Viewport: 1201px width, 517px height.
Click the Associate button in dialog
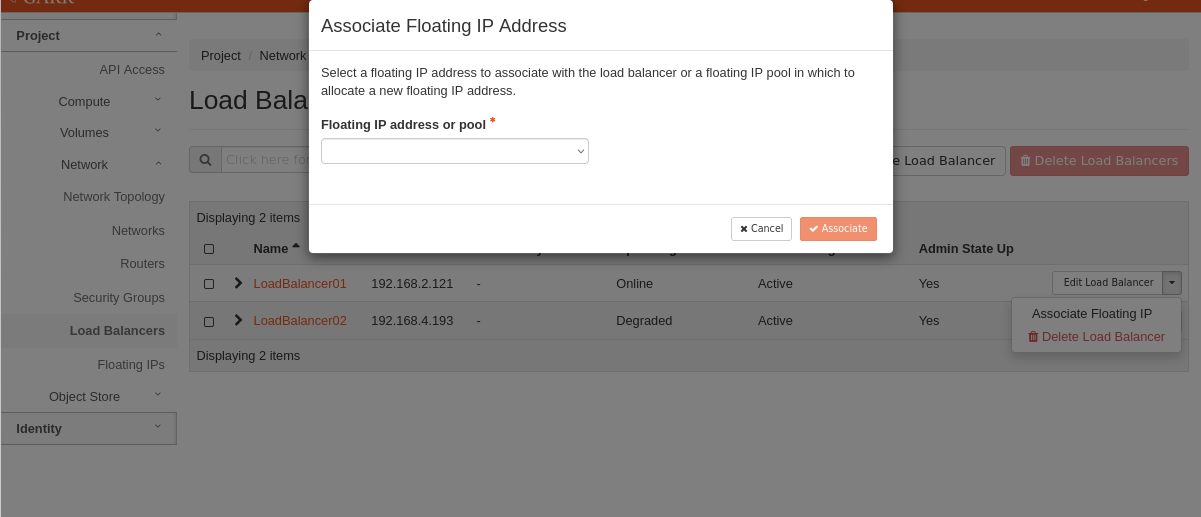(838, 229)
